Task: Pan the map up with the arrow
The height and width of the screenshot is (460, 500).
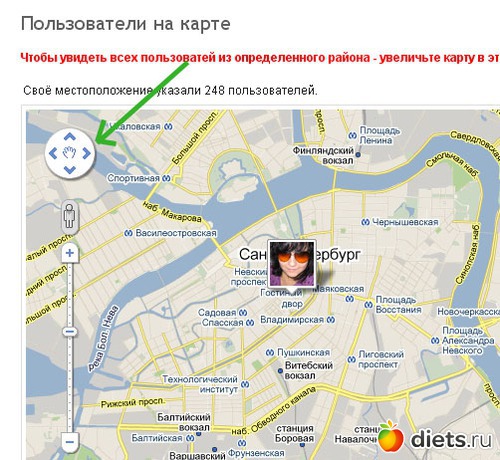Action: [70, 137]
